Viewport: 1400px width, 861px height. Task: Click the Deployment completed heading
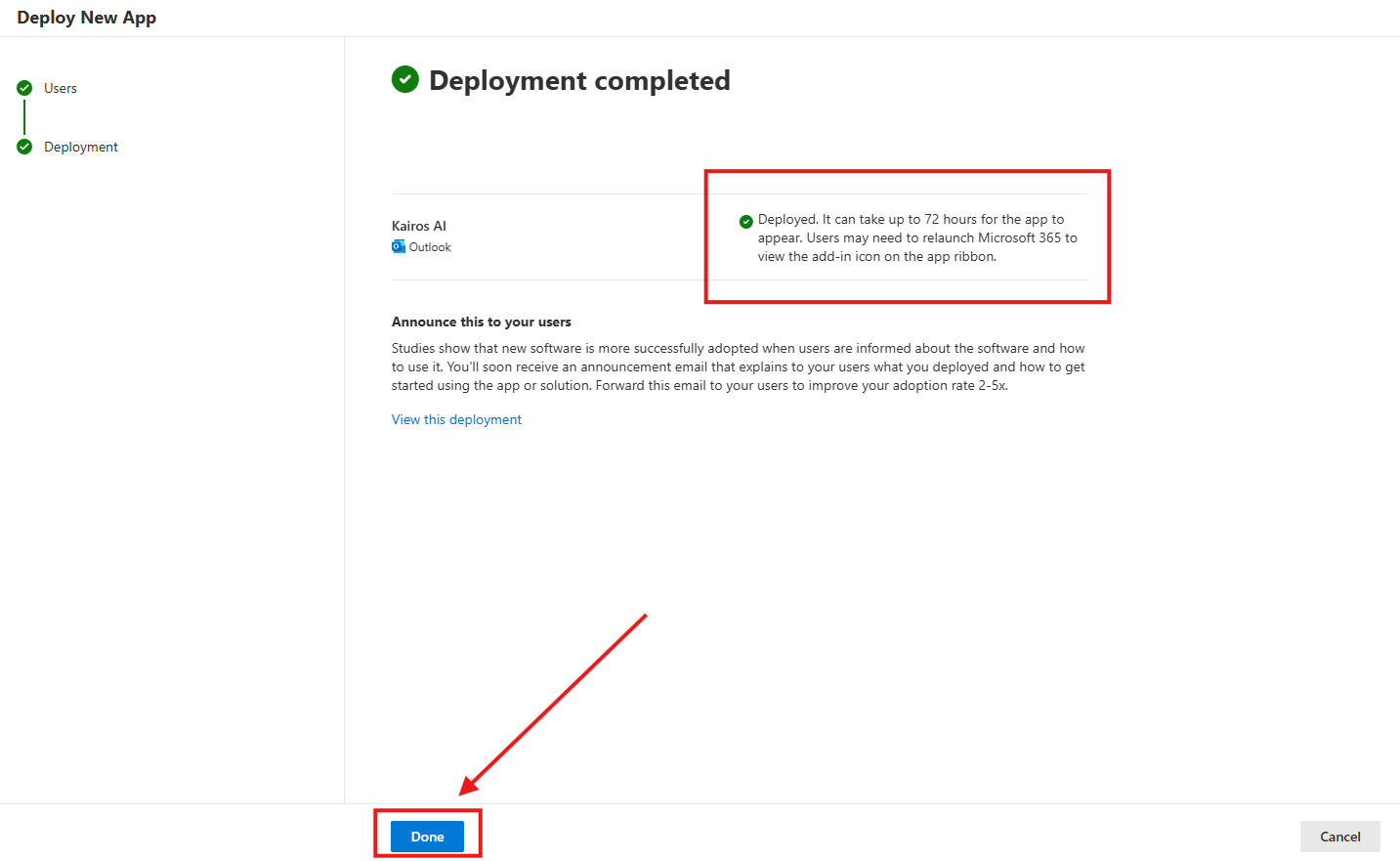[579, 80]
